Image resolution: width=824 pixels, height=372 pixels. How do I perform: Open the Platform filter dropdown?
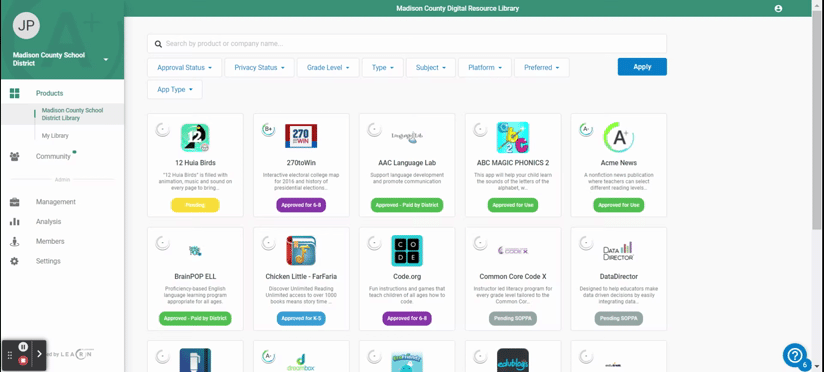485,68
